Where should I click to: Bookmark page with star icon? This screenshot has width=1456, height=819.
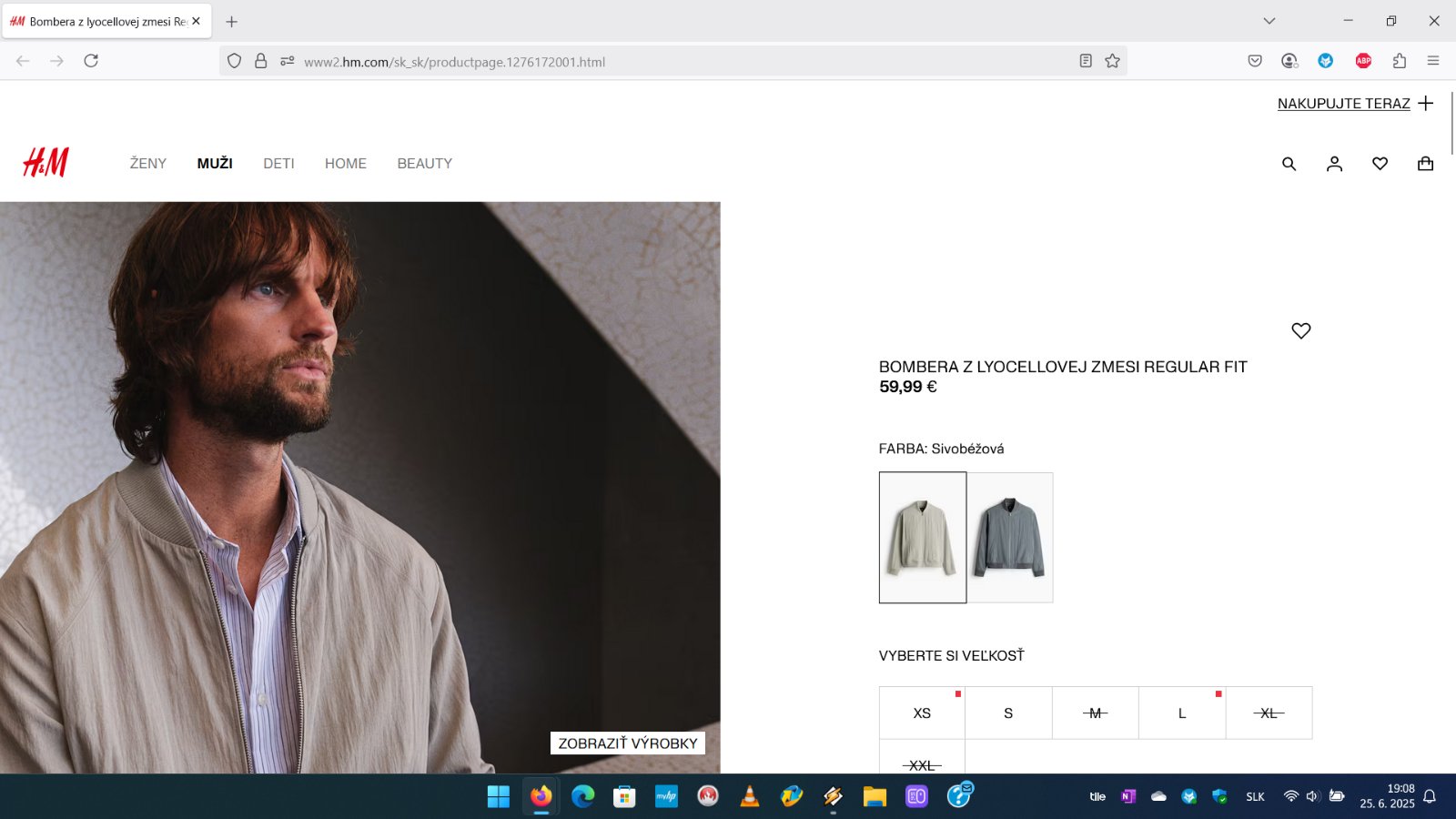[x=1112, y=61]
